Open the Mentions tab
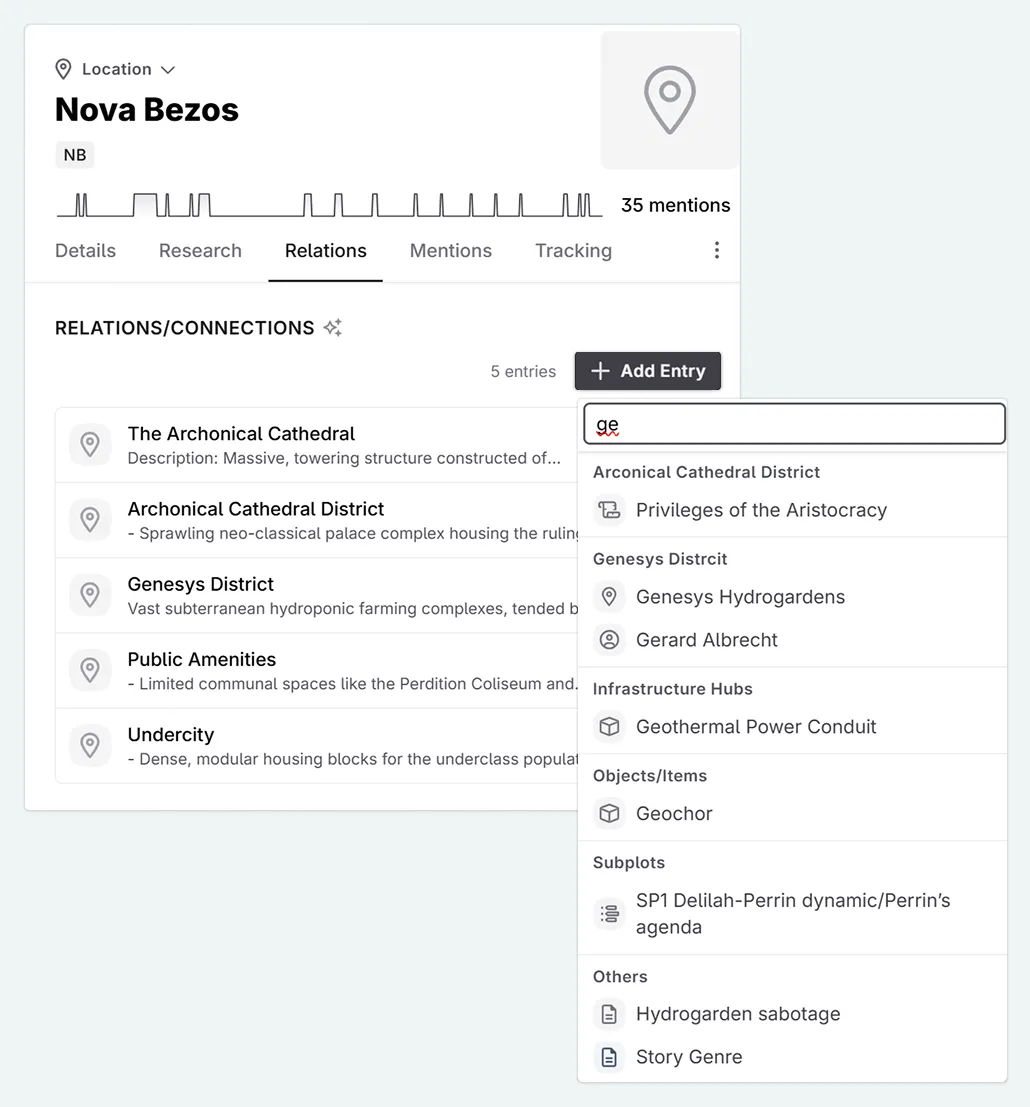This screenshot has height=1107, width=1030. point(450,251)
